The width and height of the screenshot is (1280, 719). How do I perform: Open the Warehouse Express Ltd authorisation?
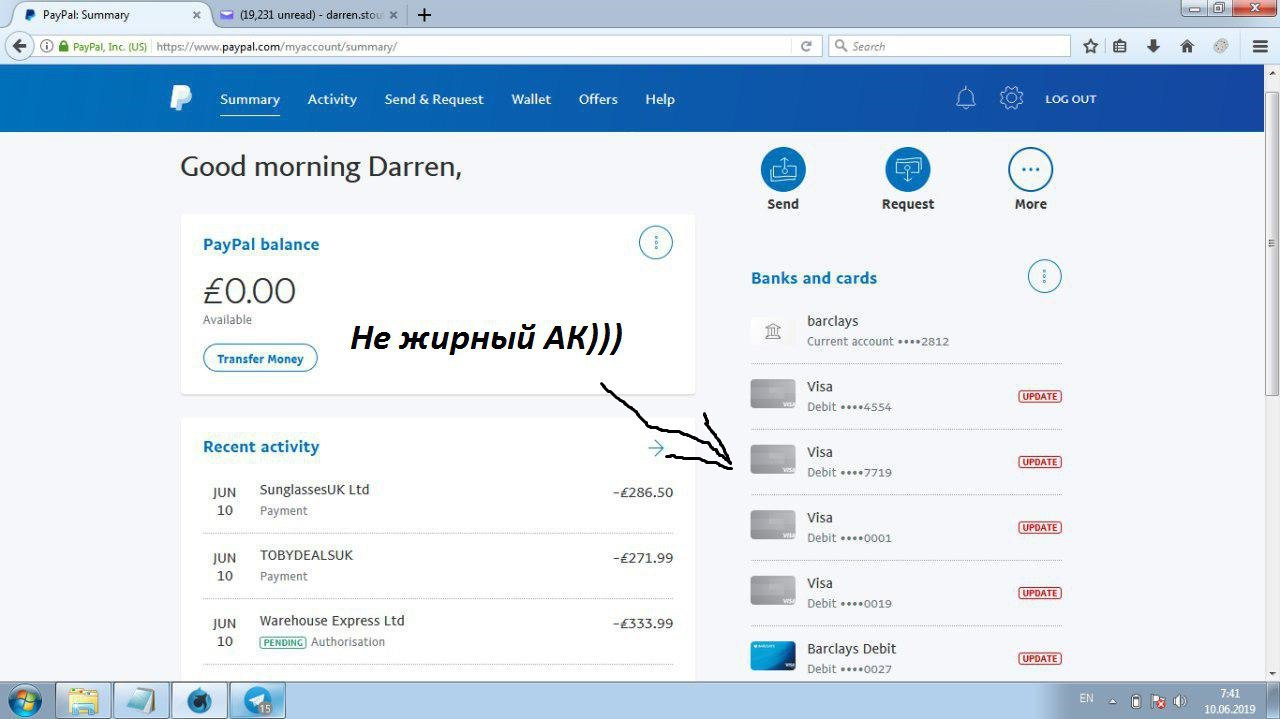coord(438,631)
